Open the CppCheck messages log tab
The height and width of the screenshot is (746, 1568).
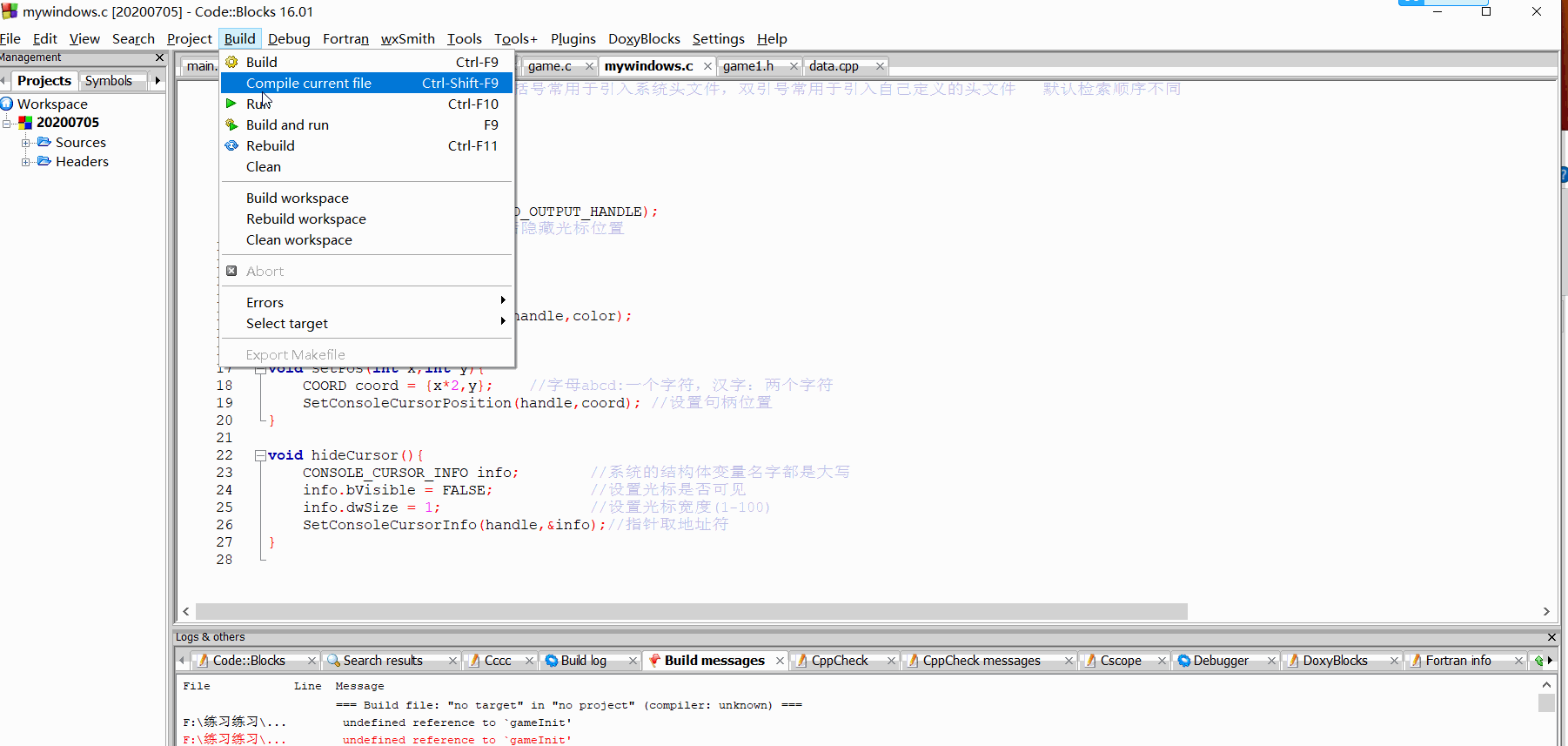[x=982, y=661]
